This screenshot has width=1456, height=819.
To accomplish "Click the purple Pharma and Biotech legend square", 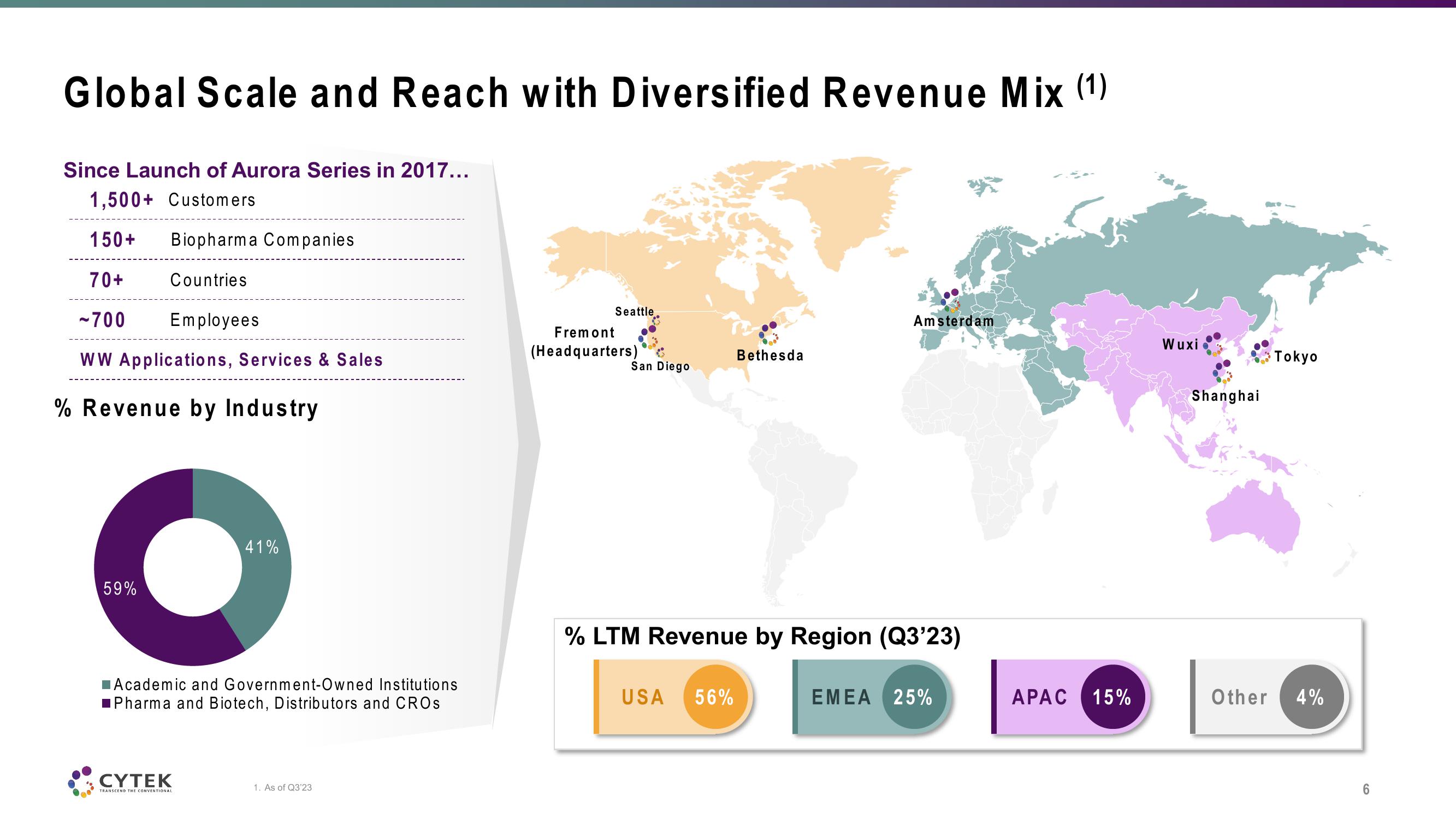I will (106, 704).
